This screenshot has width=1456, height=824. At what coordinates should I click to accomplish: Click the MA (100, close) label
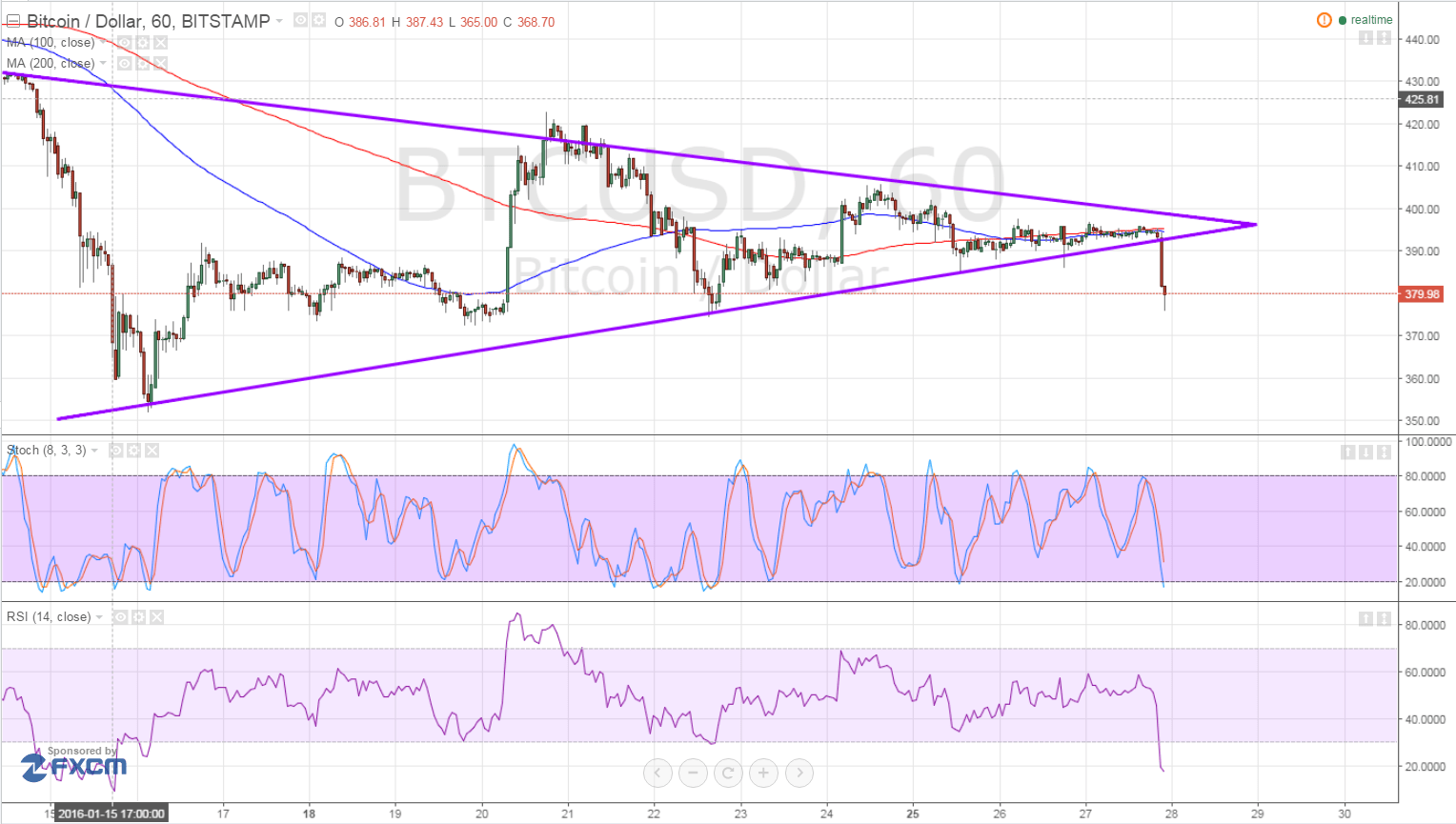pos(51,42)
